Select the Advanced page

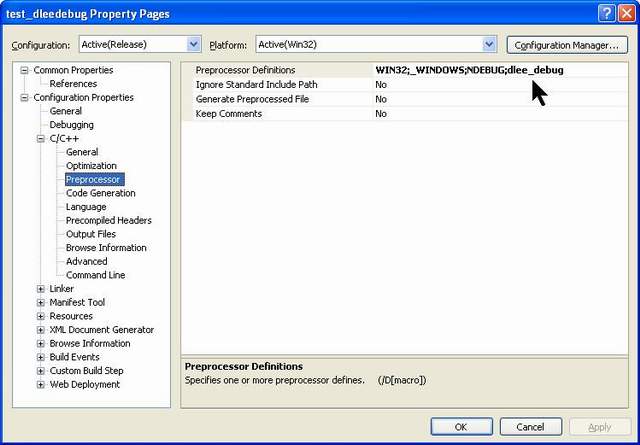(87, 262)
